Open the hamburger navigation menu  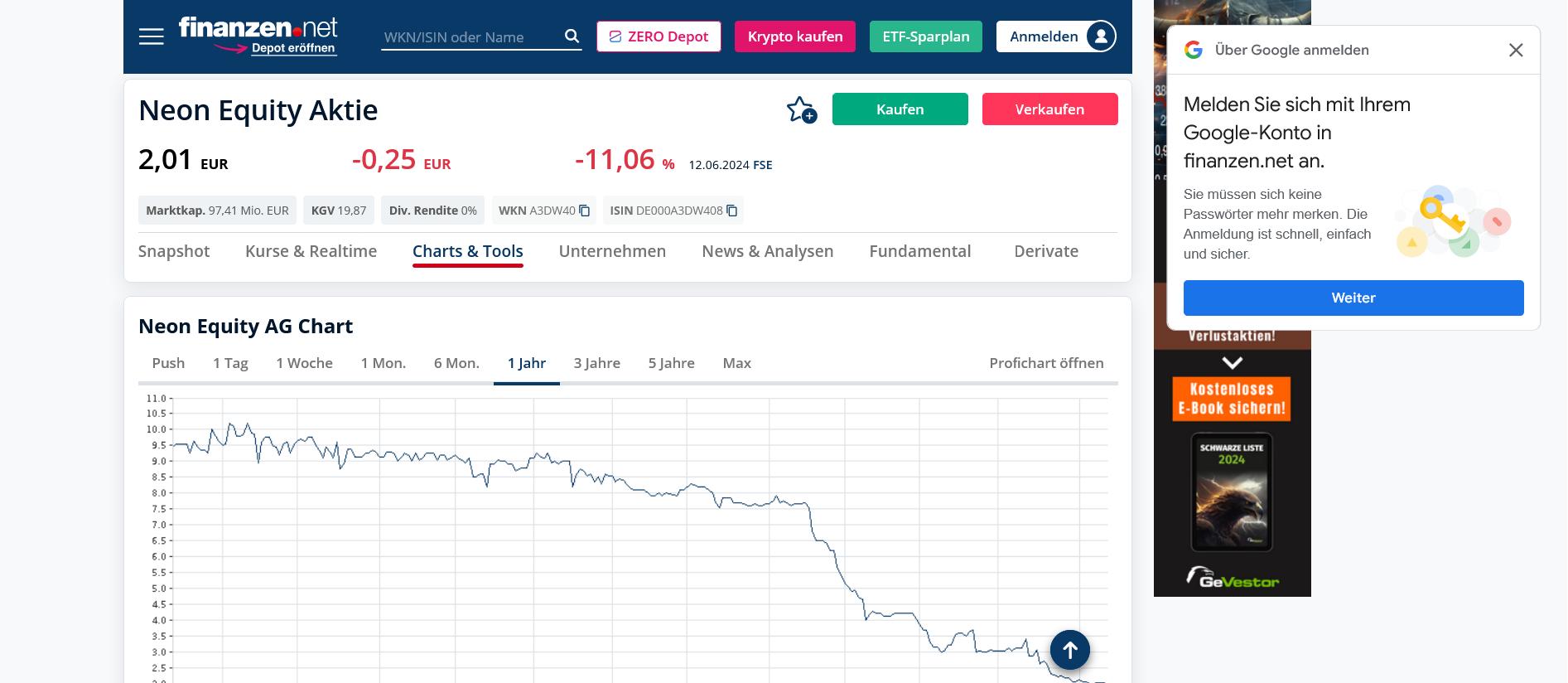151,36
